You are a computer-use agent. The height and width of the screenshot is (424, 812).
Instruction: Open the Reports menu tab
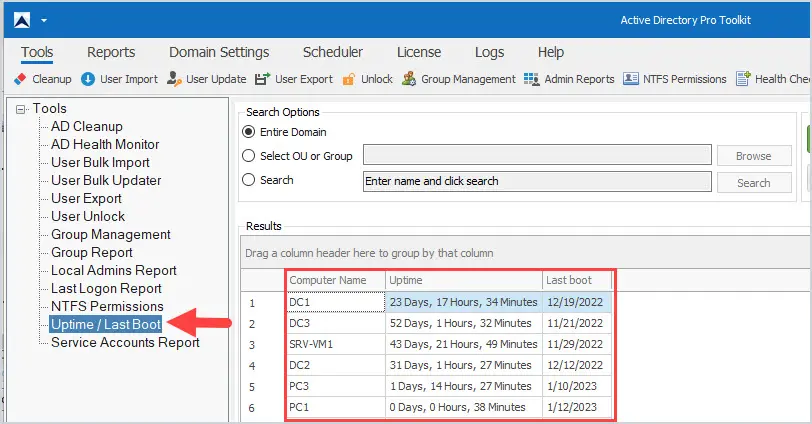point(111,52)
